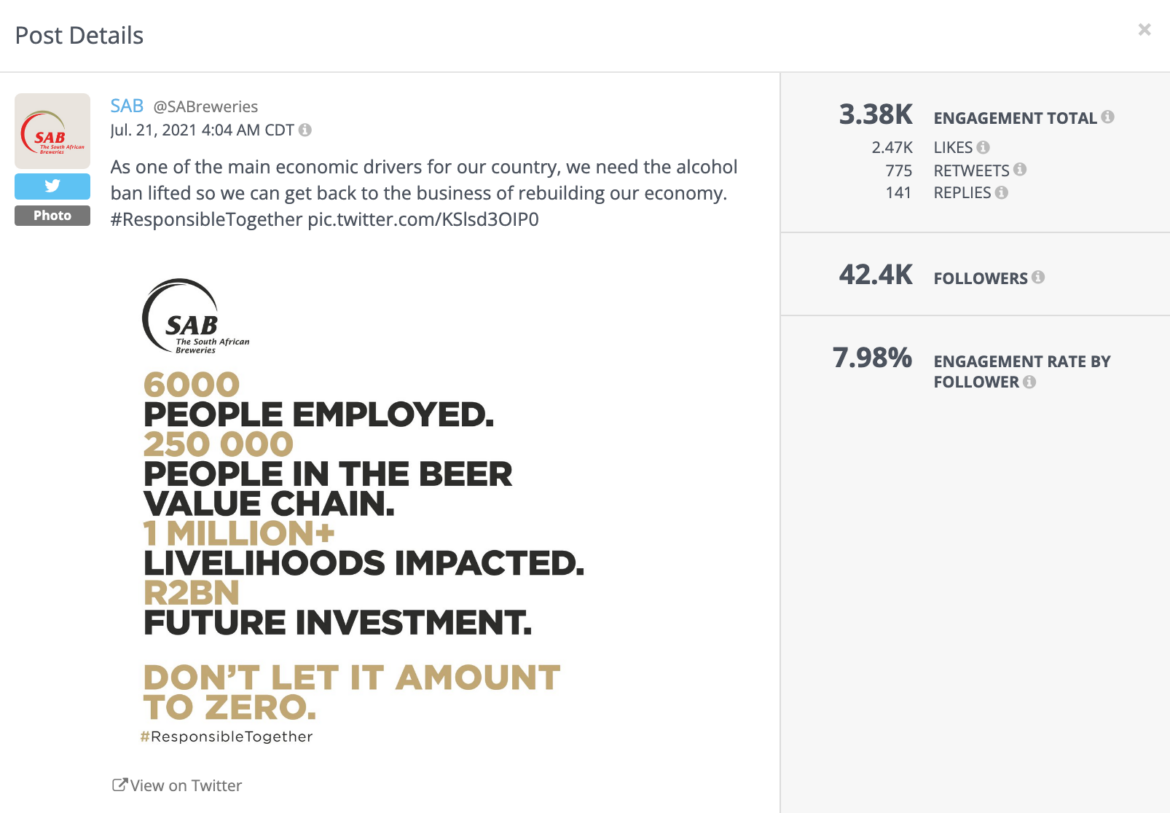Image resolution: width=1170 pixels, height=813 pixels.
Task: Click the info icon next to the post timestamp
Action: (307, 129)
